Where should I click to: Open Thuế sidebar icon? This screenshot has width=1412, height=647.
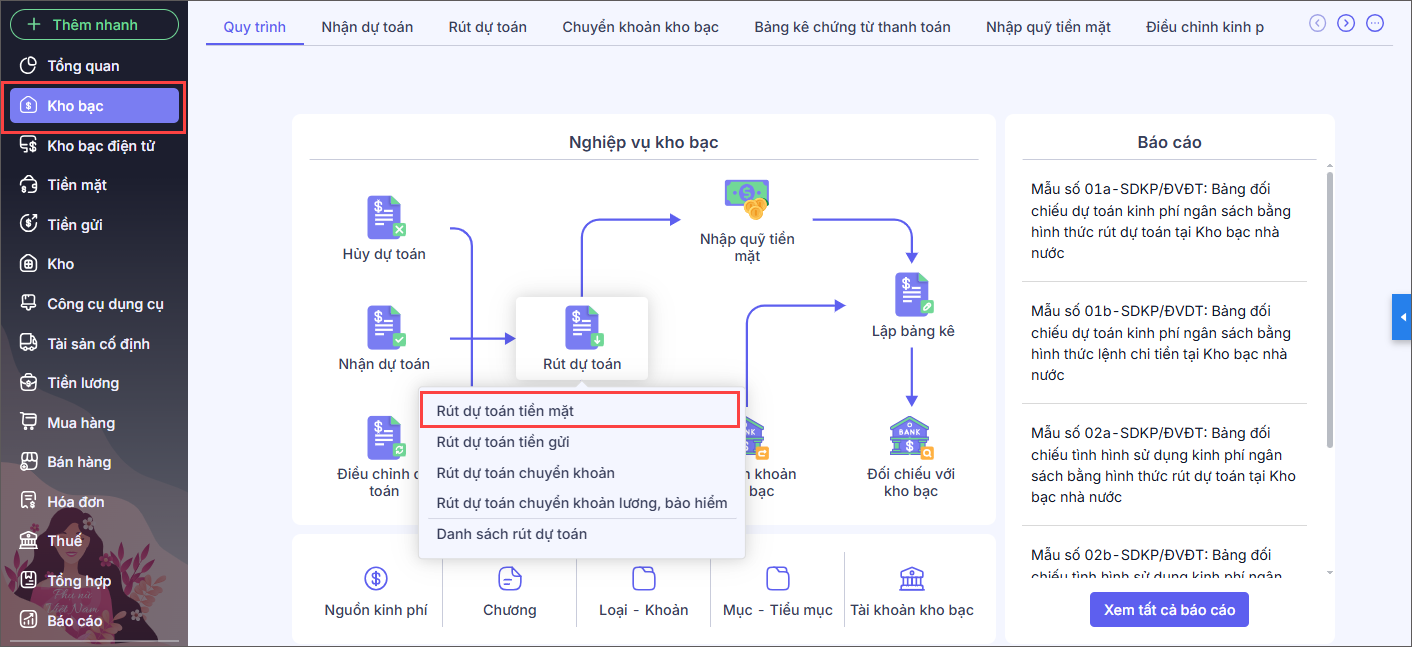pos(30,541)
